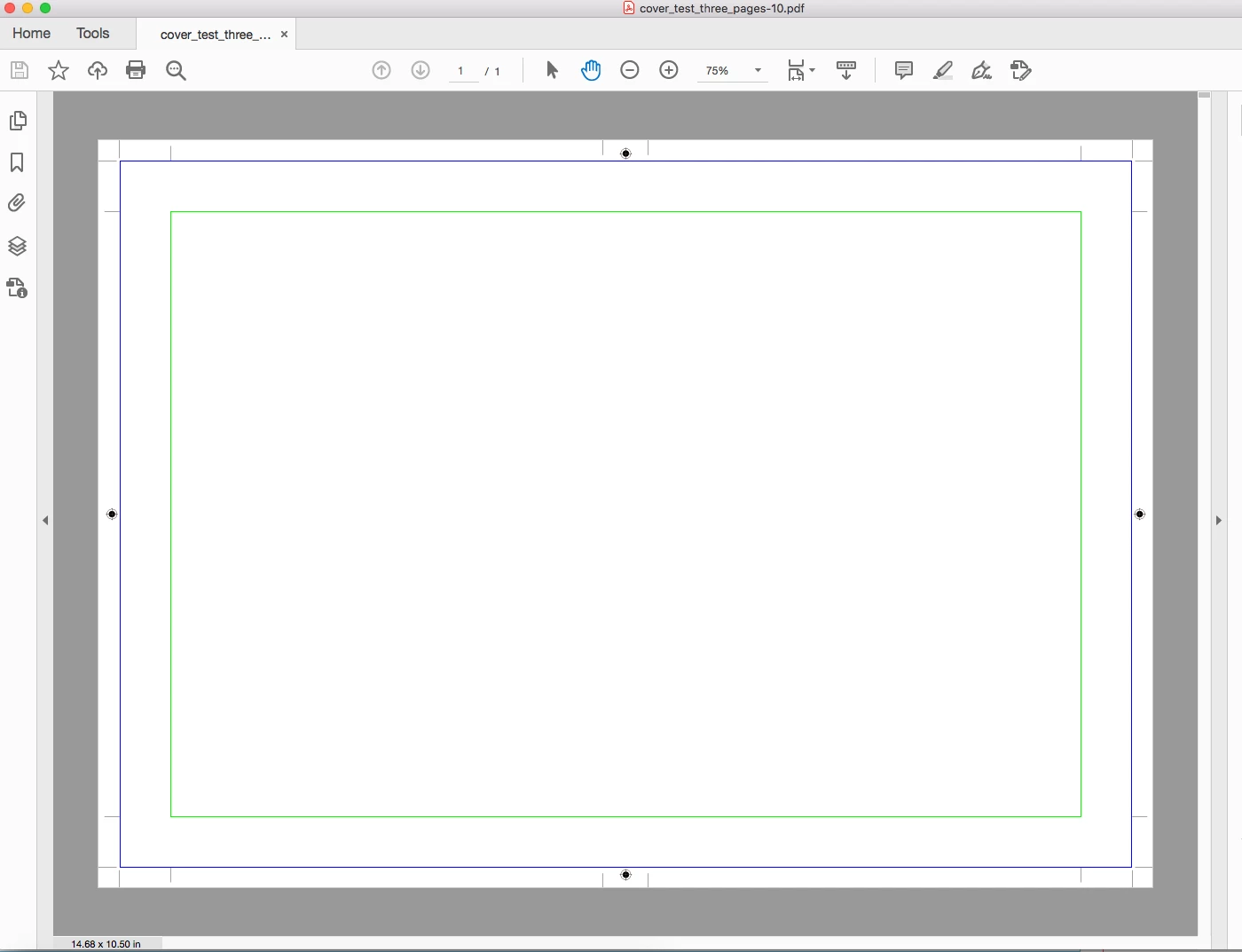
Task: Click the 75% zoom level field
Action: click(x=718, y=71)
